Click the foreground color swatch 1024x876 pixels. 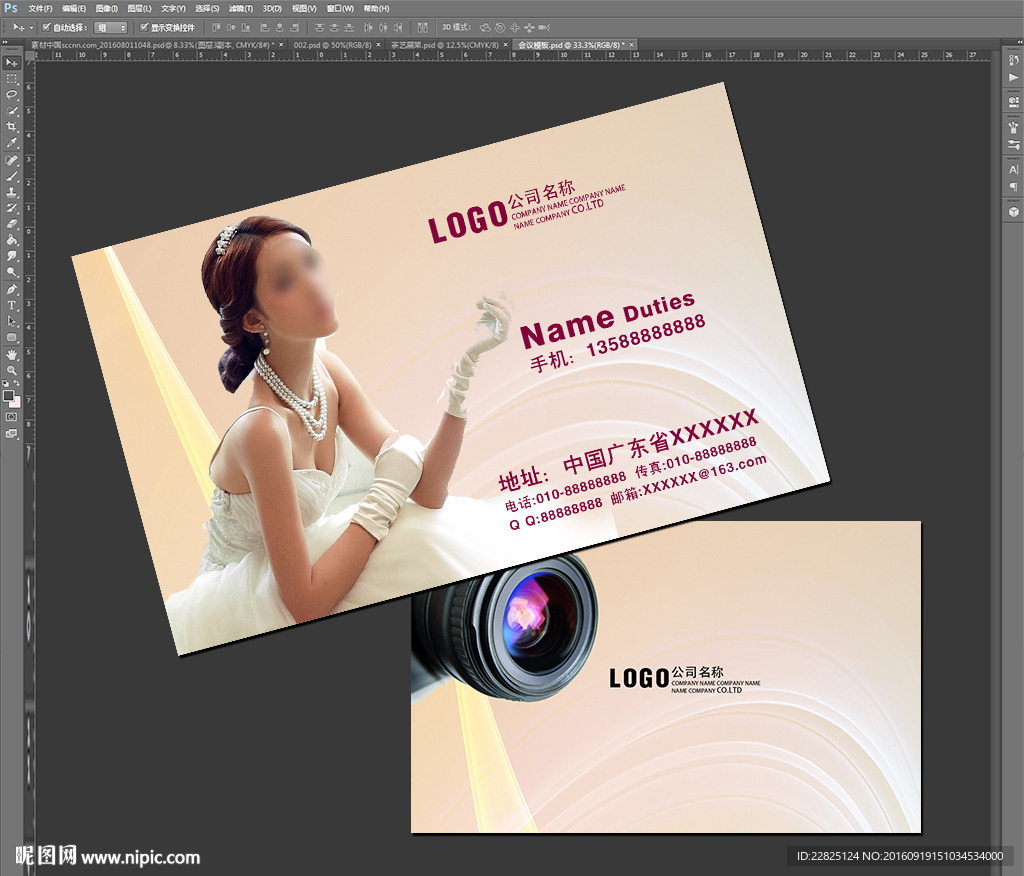point(8,395)
